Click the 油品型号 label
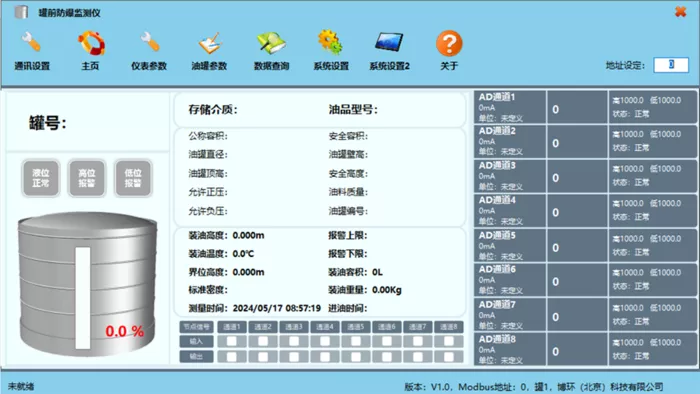 coord(353,110)
